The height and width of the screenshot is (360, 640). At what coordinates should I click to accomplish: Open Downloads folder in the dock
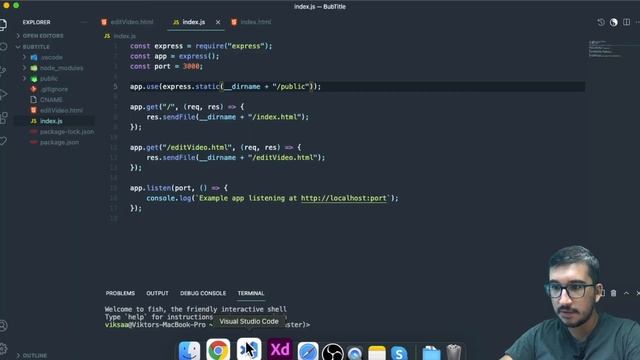click(x=431, y=353)
